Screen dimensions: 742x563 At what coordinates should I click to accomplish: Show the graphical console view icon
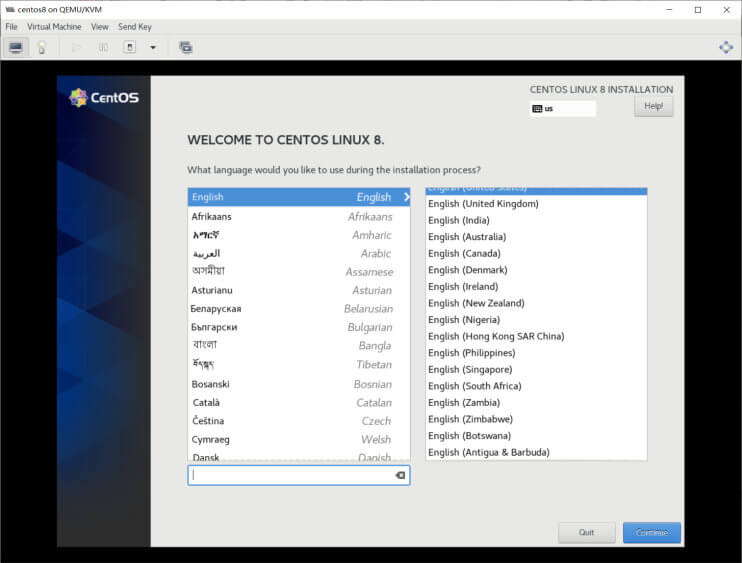click(x=16, y=47)
